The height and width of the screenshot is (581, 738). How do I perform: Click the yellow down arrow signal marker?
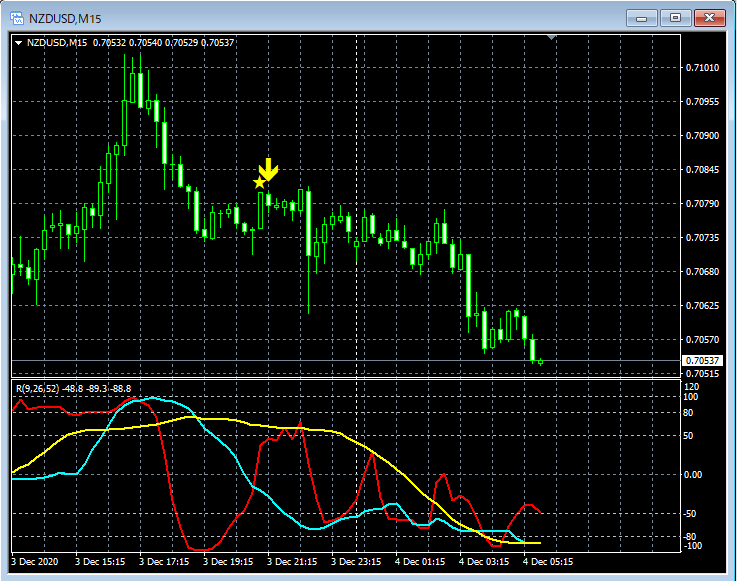(x=268, y=168)
